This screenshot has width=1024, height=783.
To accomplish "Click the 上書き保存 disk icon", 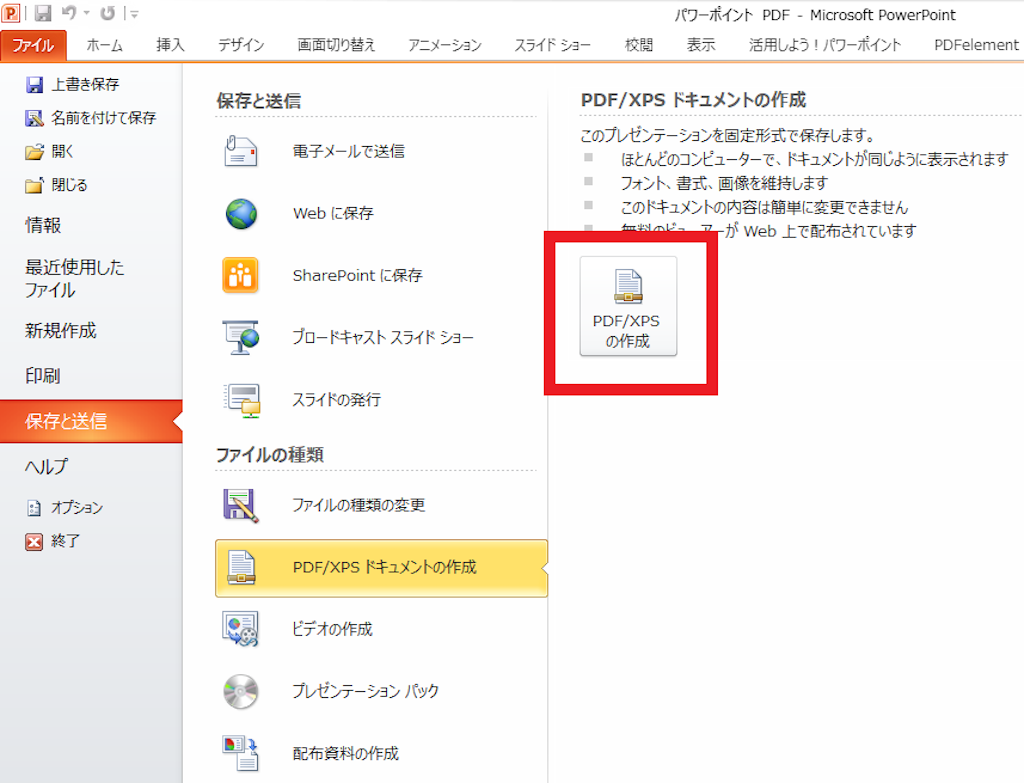I will pos(34,84).
